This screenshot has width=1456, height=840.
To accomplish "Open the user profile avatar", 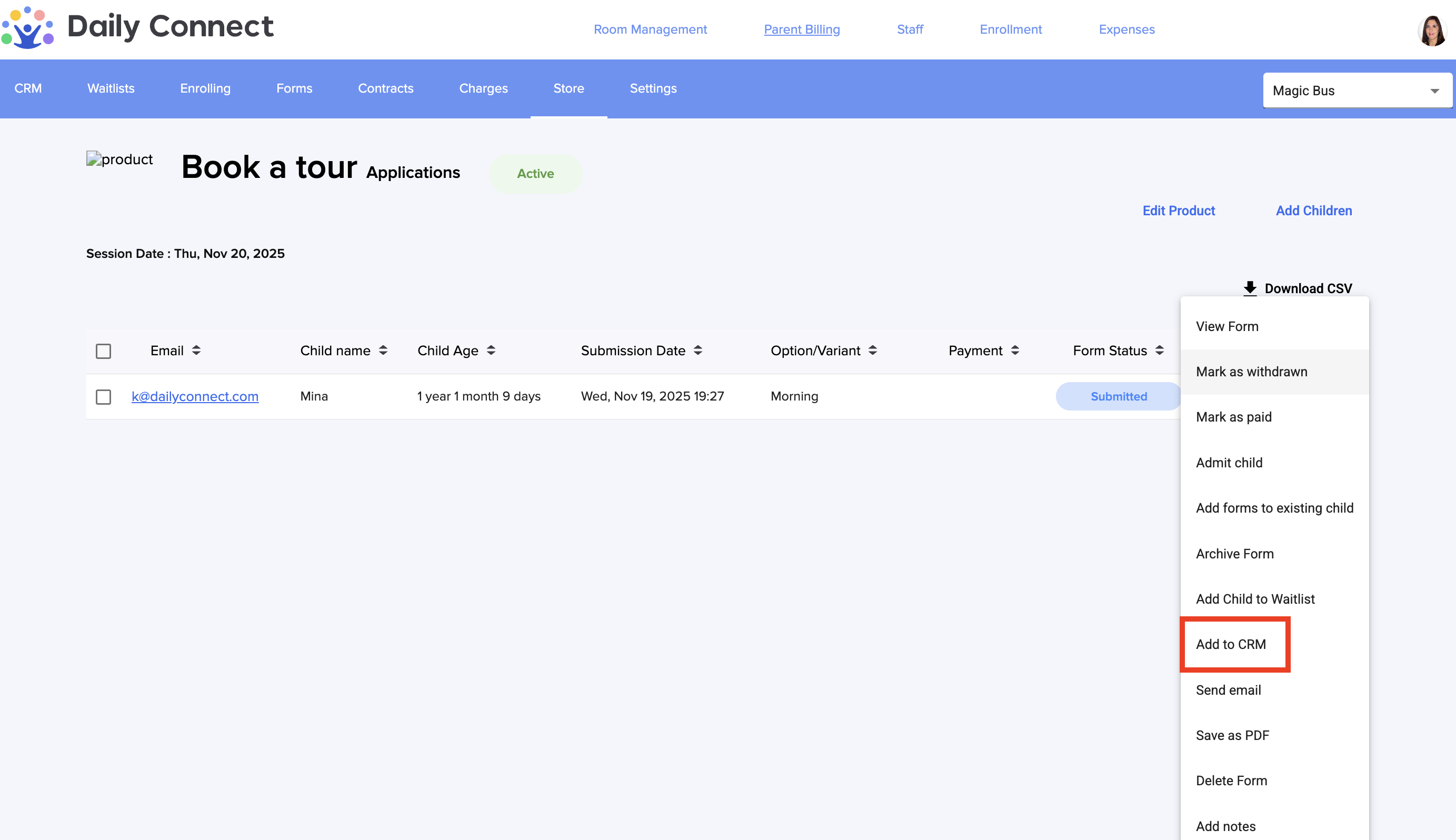I will pyautogui.click(x=1432, y=30).
